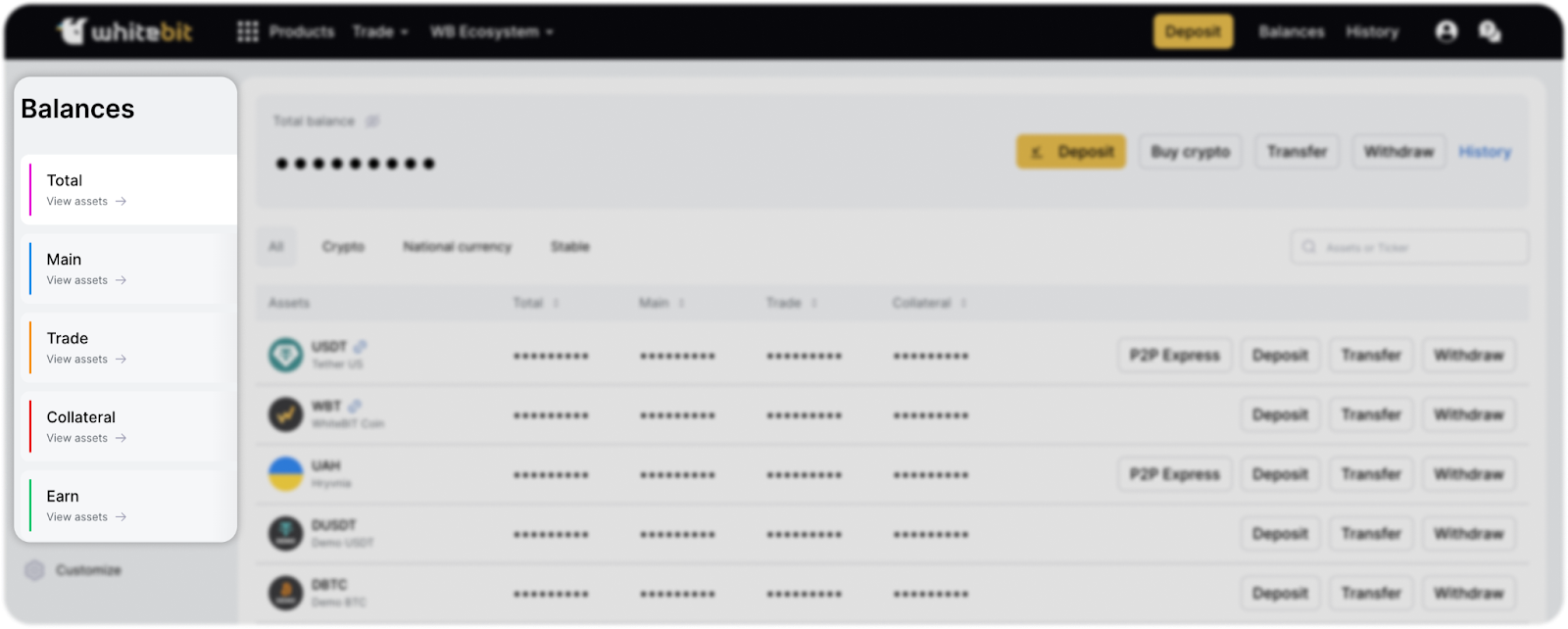The height and width of the screenshot is (629, 1568).
Task: Open the Products grid icon
Action: [x=248, y=31]
